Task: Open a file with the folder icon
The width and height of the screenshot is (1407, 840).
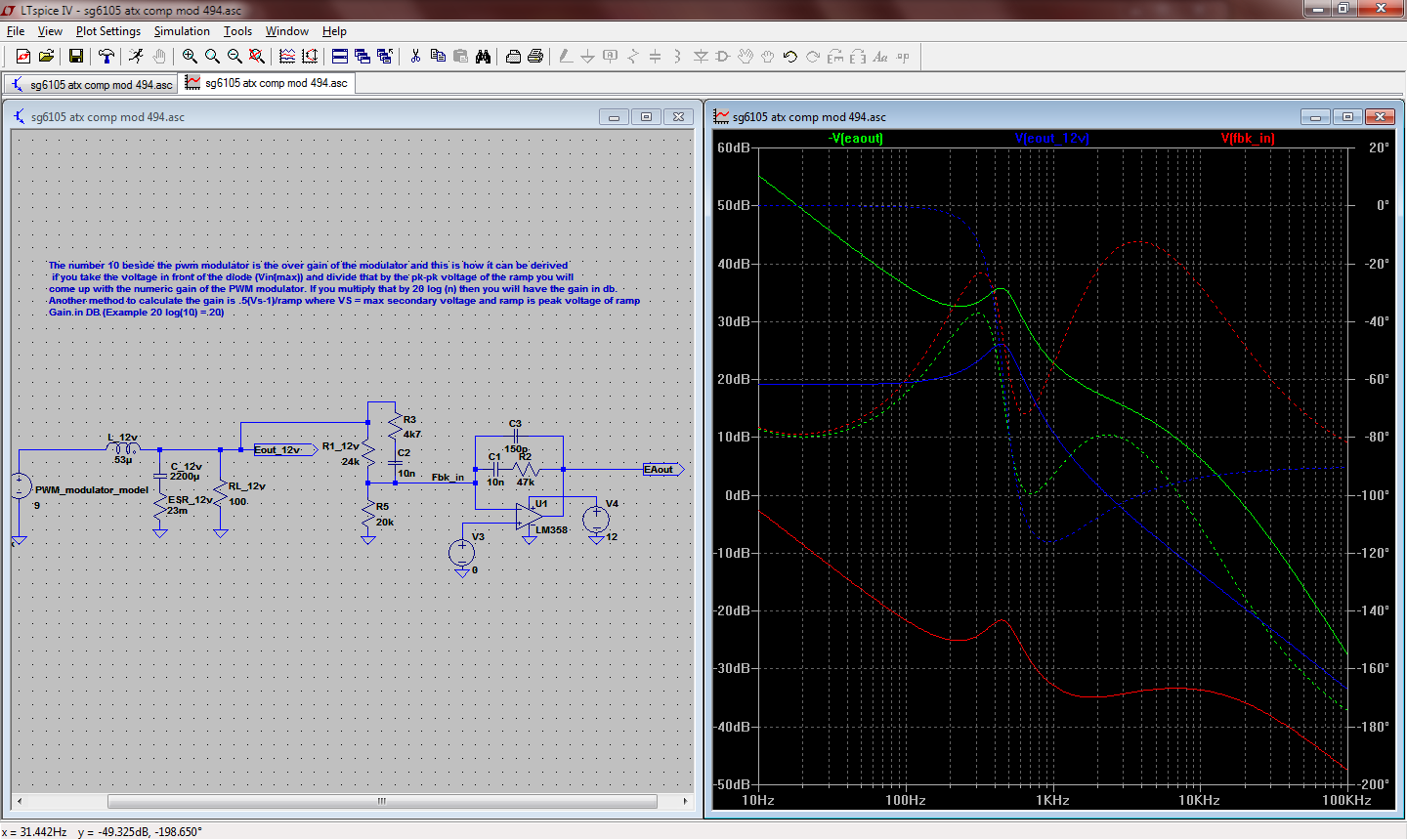Action: click(46, 57)
